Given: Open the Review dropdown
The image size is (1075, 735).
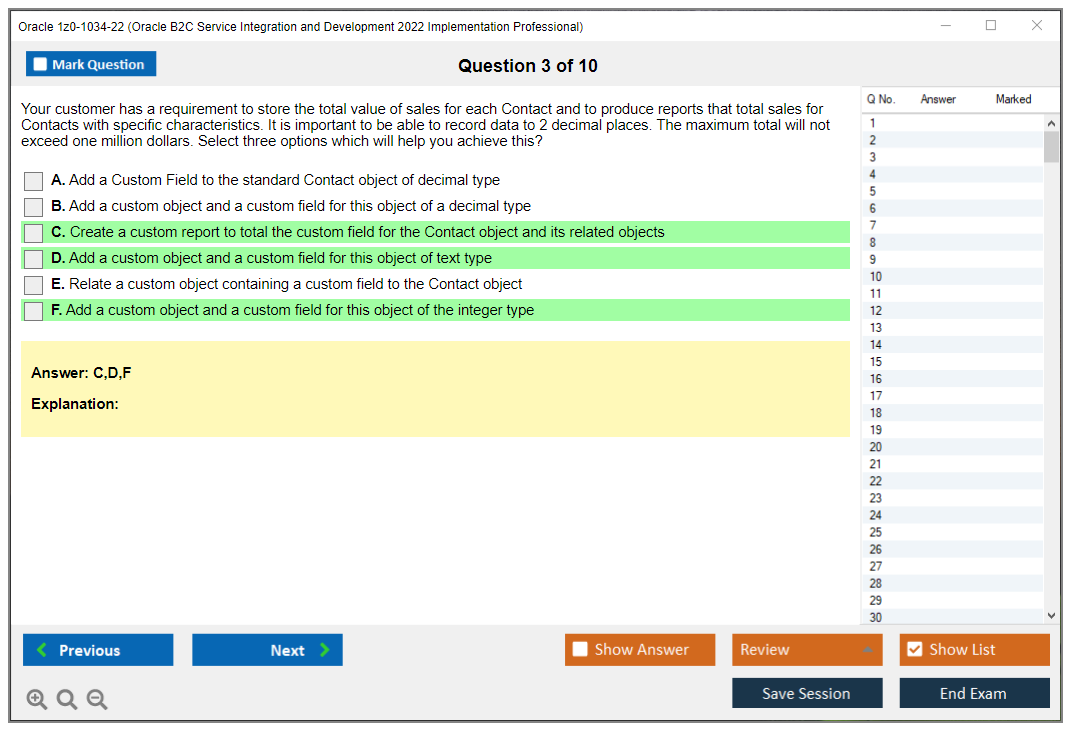Looking at the screenshot, I should coord(807,650).
